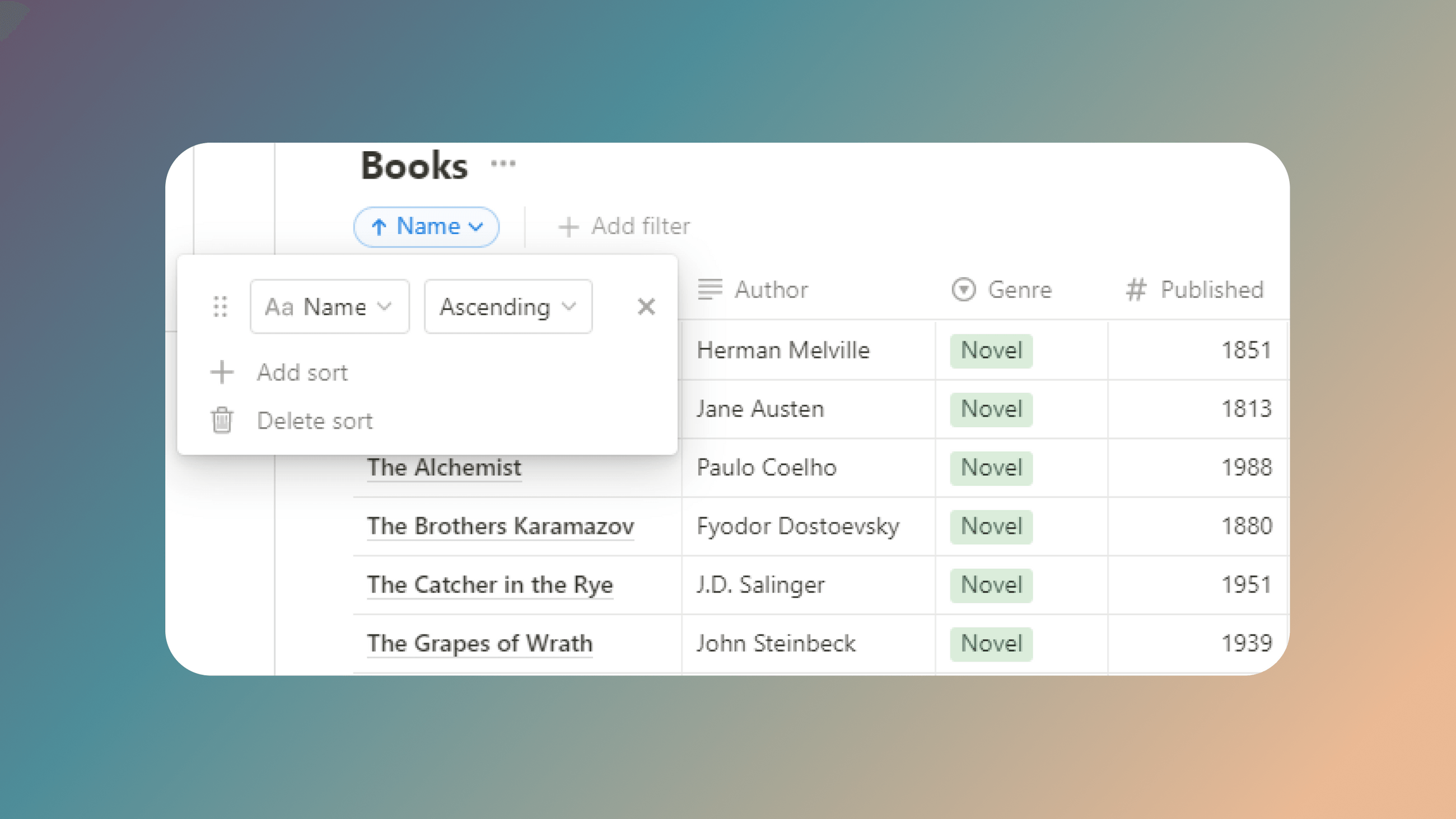Click the drag handle on the sort rule

tap(221, 306)
